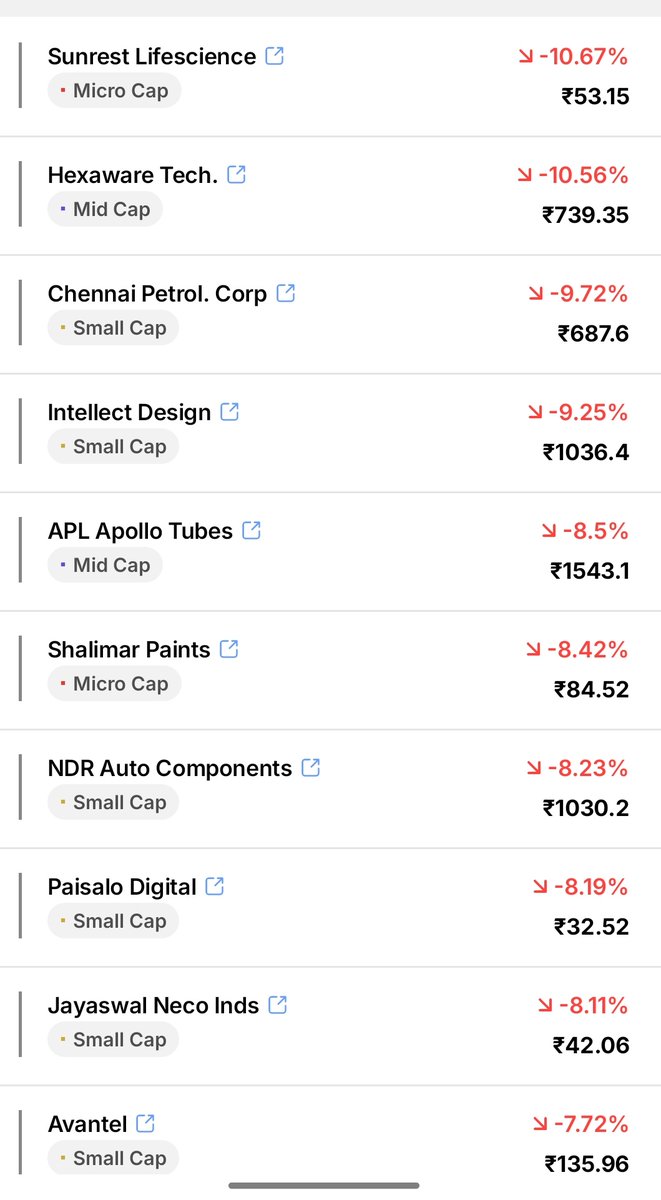The width and height of the screenshot is (661, 1200).
Task: Select the Micro Cap tag under Sunrest Lifescience
Action: (x=114, y=91)
